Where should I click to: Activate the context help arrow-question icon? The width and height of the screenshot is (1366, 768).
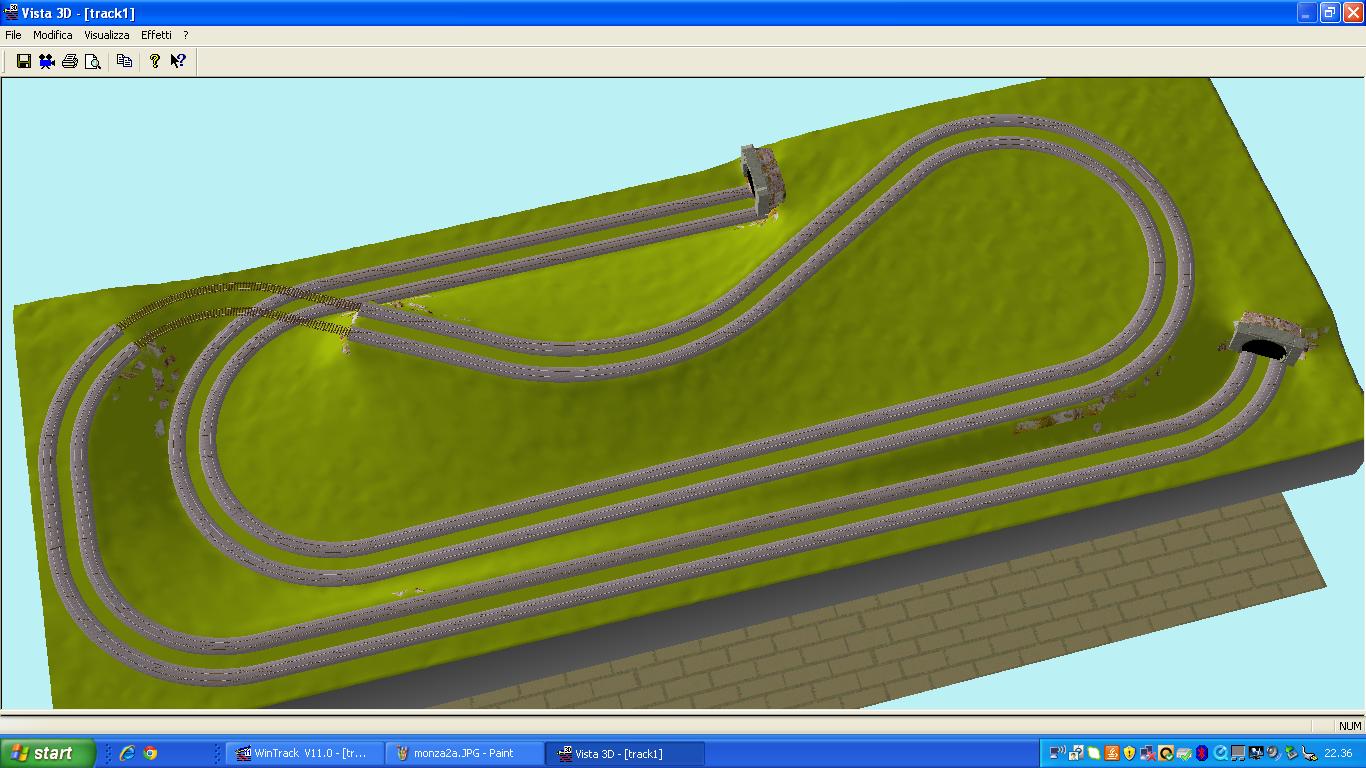(178, 61)
